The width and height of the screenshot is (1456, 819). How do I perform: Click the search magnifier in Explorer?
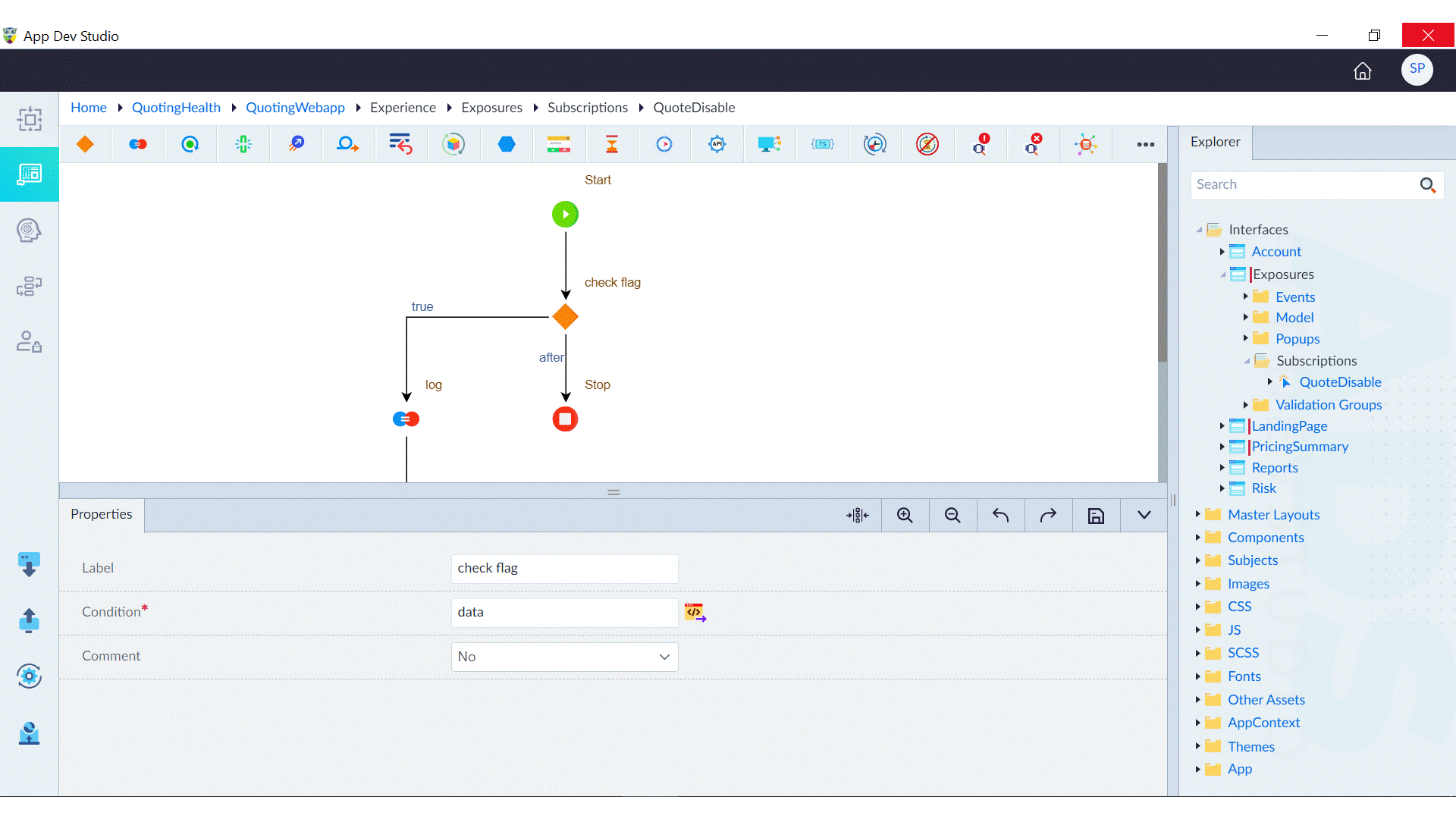(1428, 185)
